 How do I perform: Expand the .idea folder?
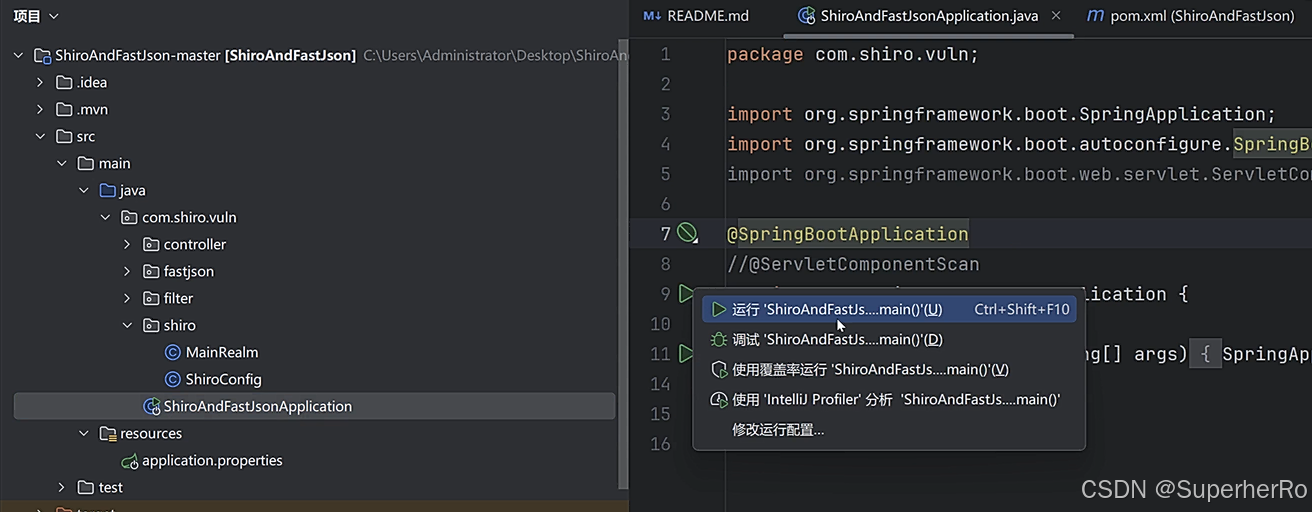tap(40, 82)
